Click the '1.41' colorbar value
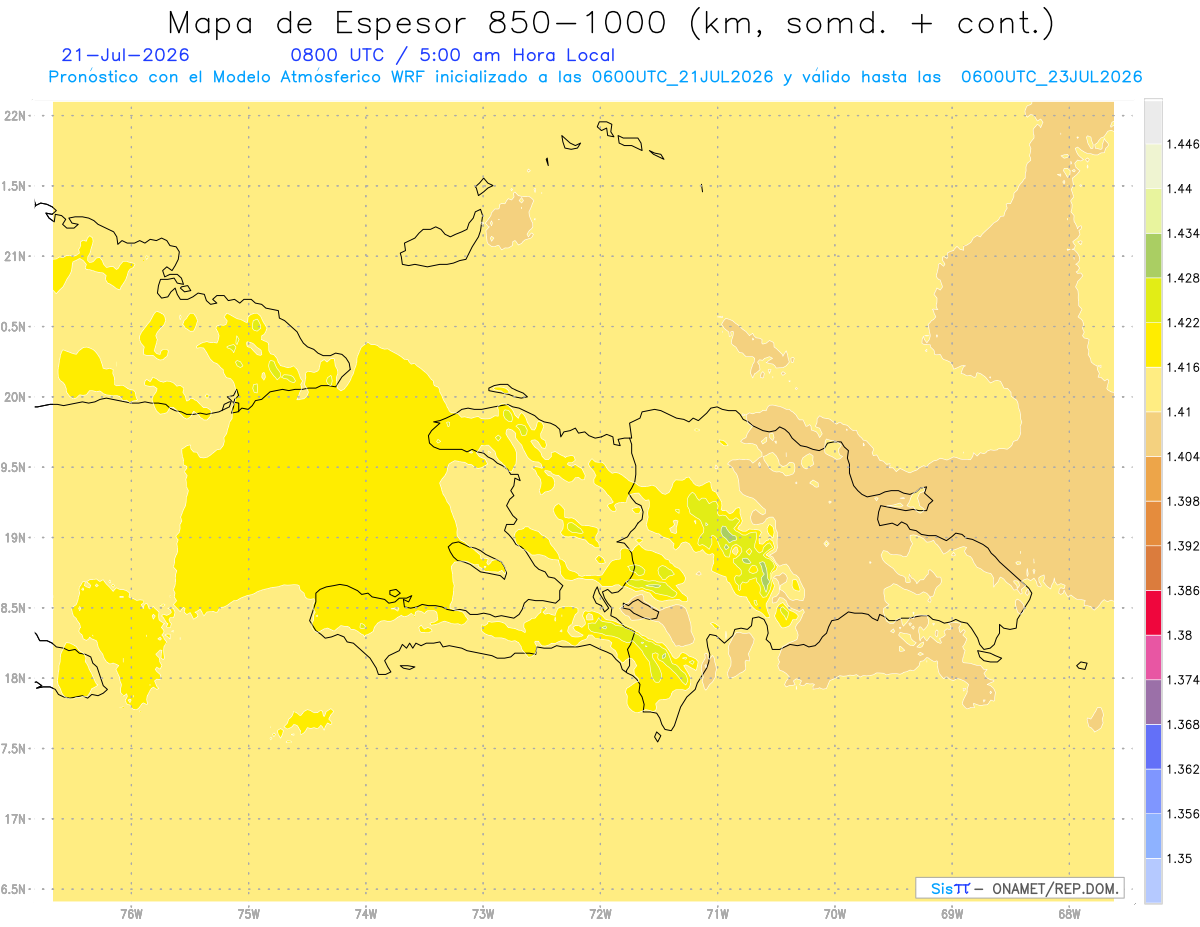This screenshot has width=1200, height=927. (x=1179, y=412)
